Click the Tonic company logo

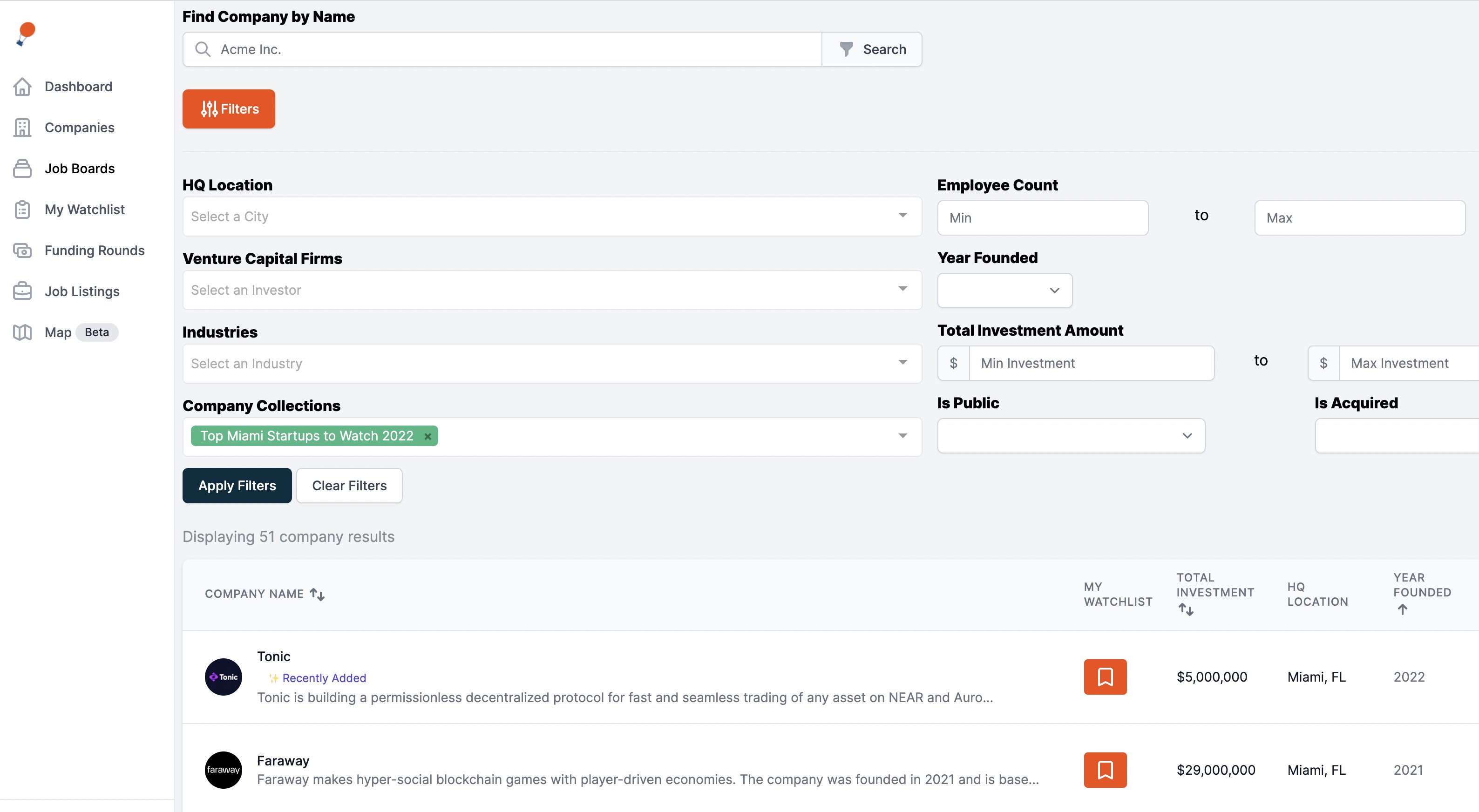(x=224, y=677)
